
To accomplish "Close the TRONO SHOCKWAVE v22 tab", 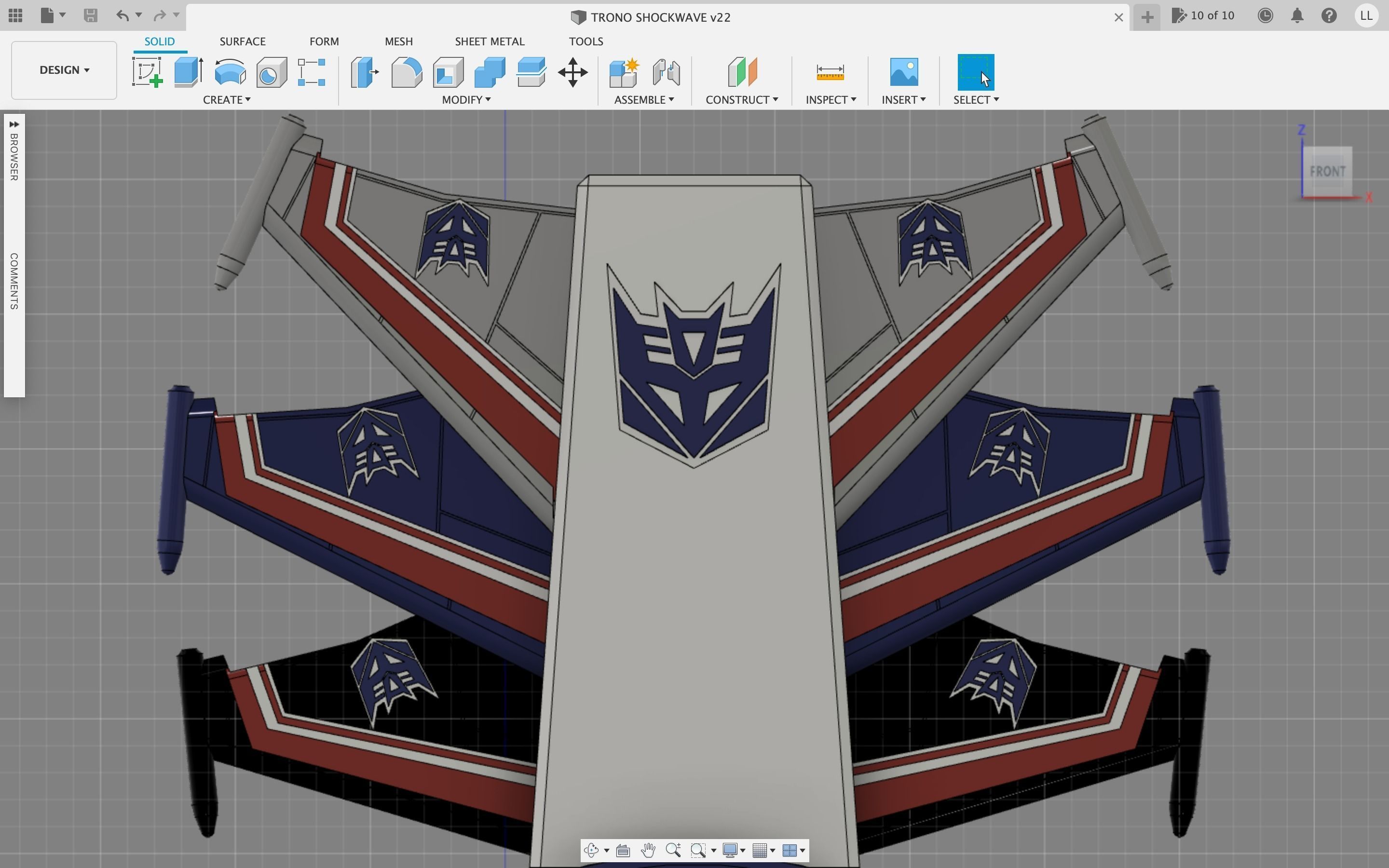I will pyautogui.click(x=1118, y=17).
